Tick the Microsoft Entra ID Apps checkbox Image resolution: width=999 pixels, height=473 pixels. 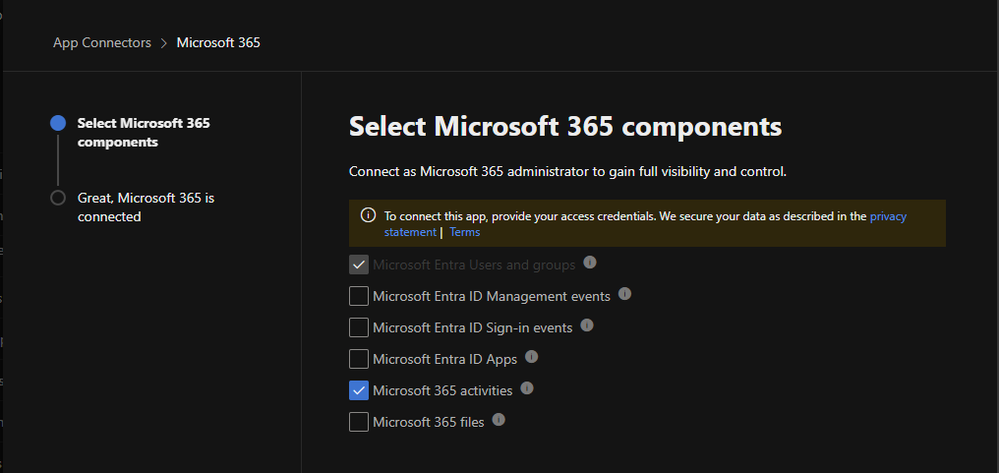pyautogui.click(x=359, y=358)
